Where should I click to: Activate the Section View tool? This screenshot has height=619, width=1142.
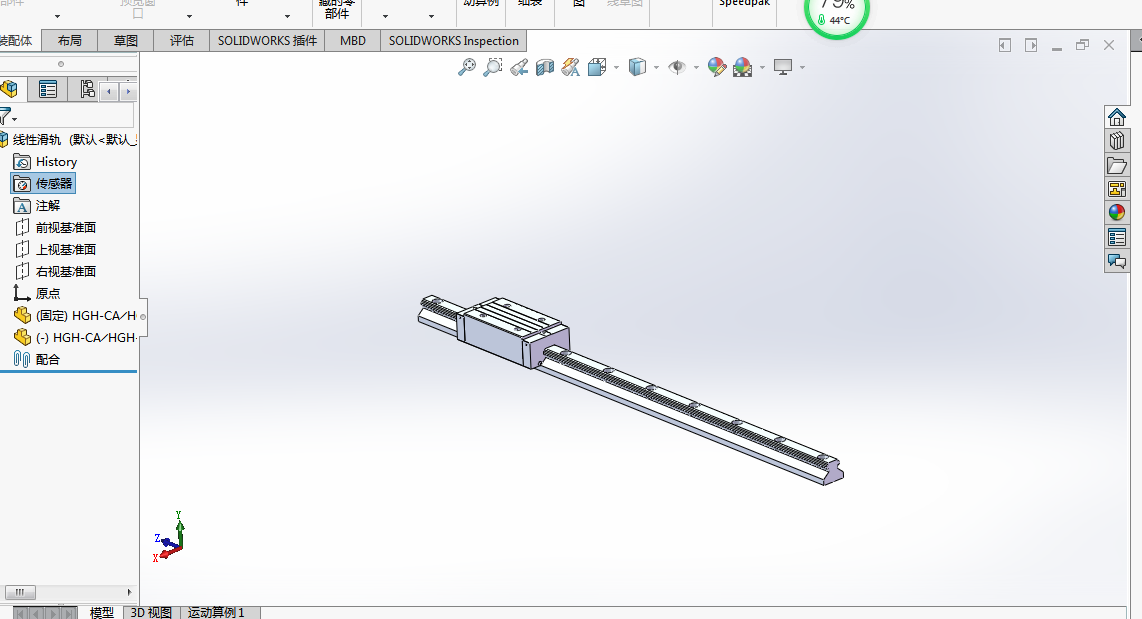(x=545, y=67)
